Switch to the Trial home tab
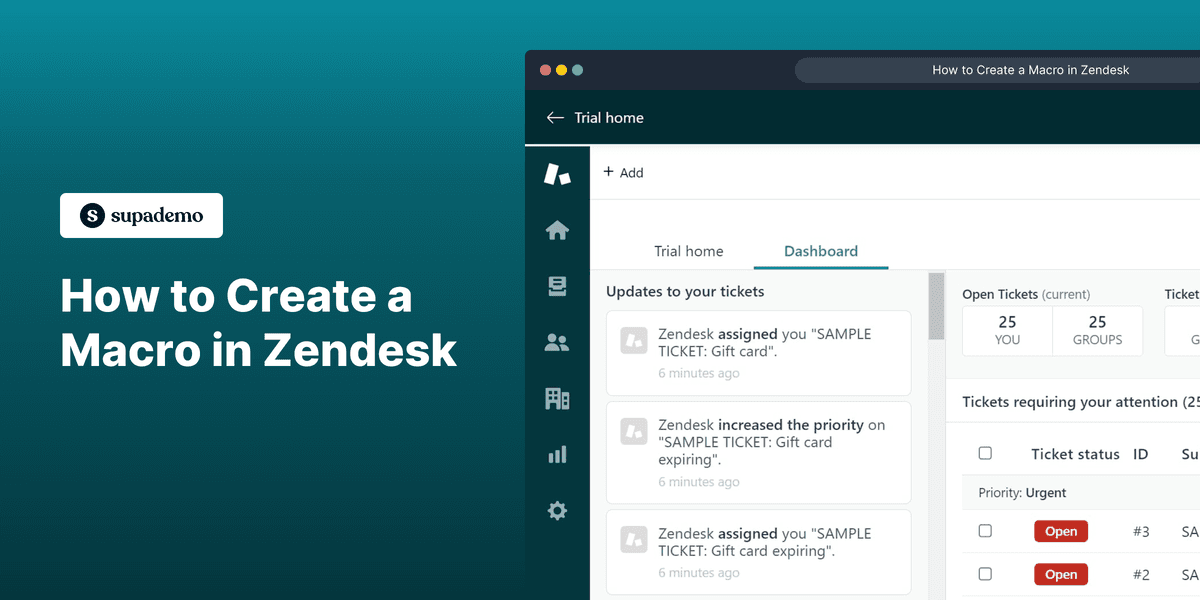 tap(689, 251)
